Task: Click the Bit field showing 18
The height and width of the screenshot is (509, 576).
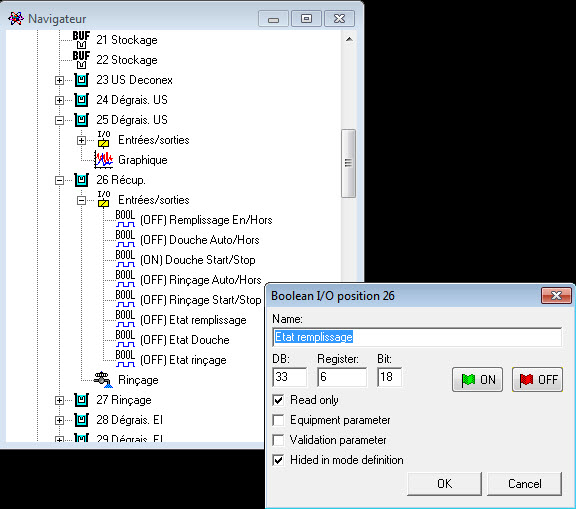Action: 389,377
